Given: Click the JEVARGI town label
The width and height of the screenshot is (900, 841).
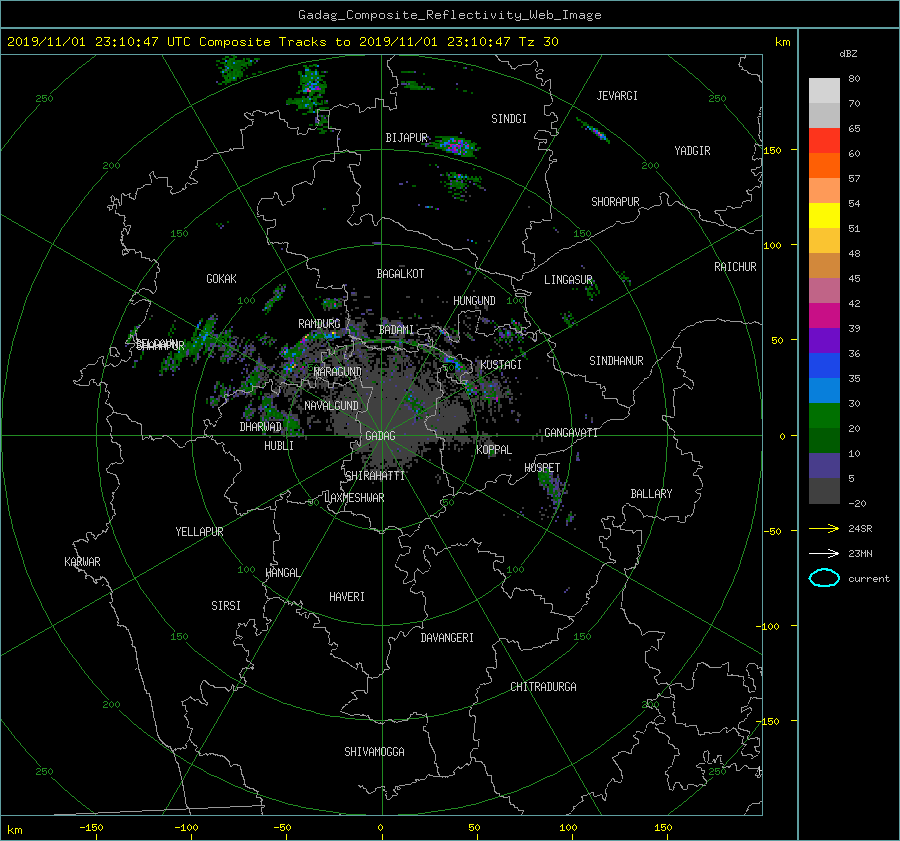Looking at the screenshot, I should 617,96.
